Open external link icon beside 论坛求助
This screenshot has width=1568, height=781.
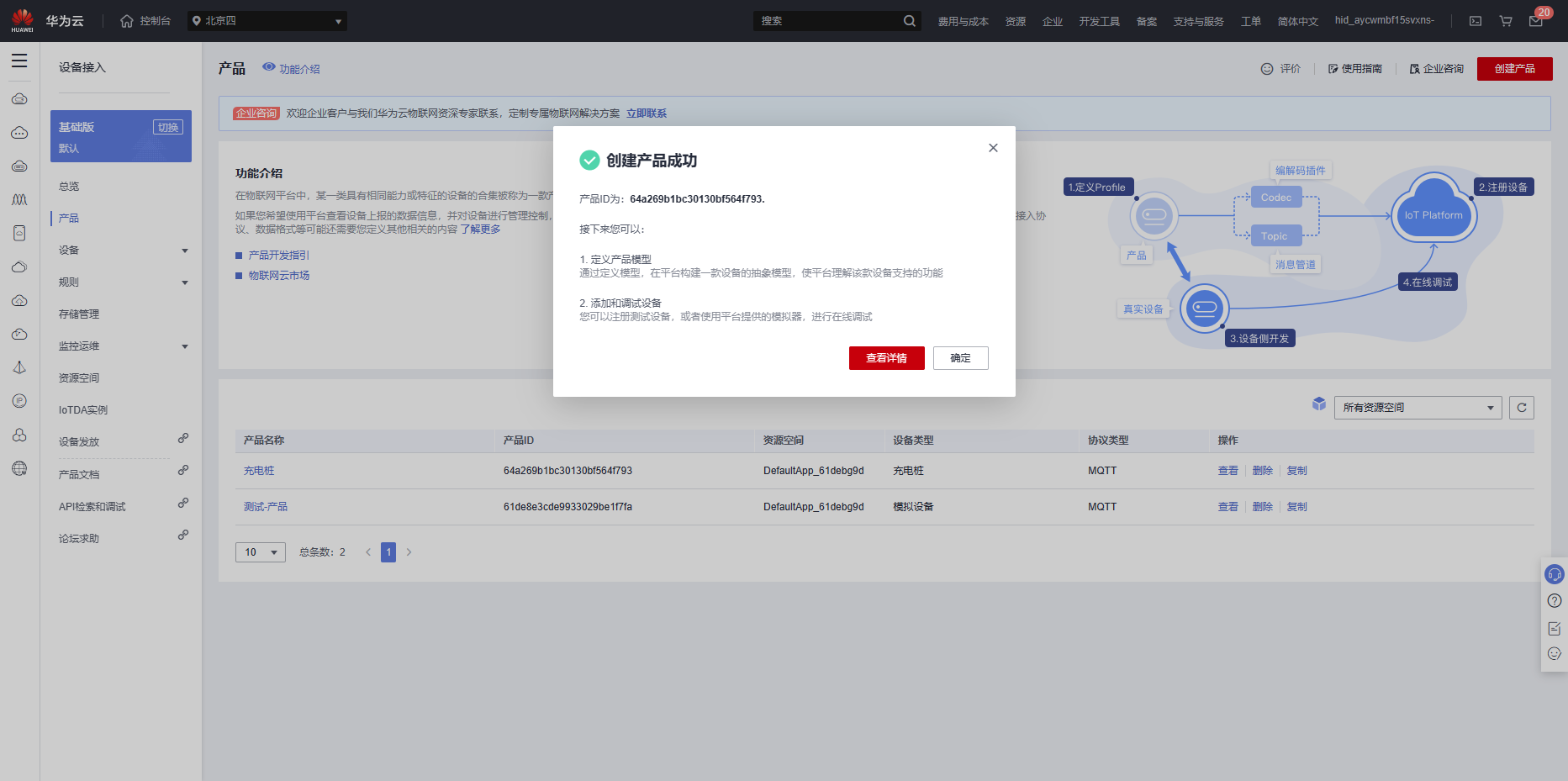pyautogui.click(x=183, y=536)
